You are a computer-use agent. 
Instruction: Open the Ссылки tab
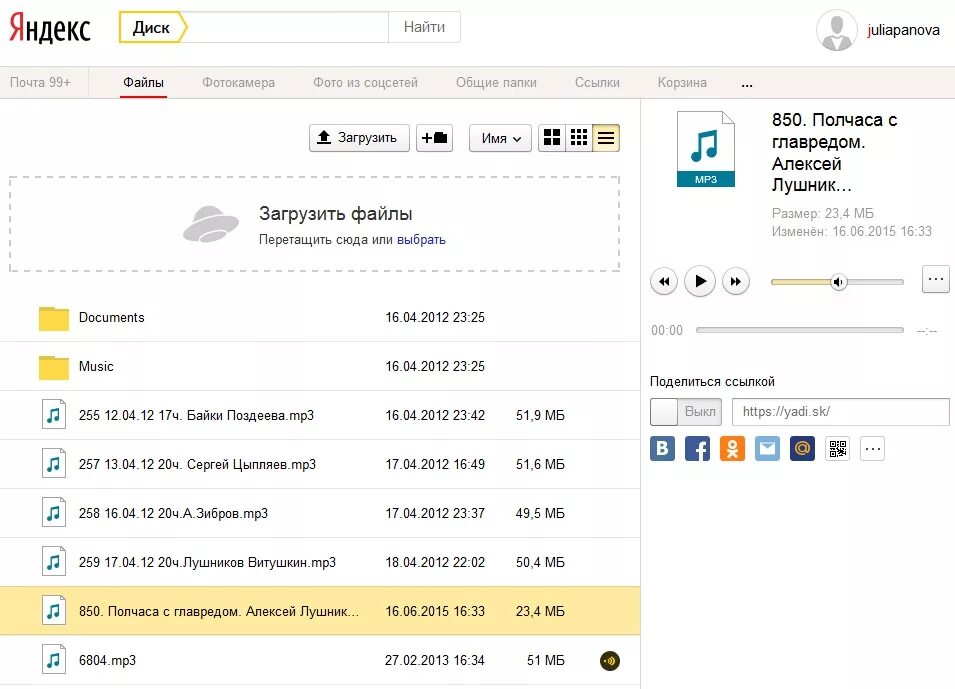point(597,82)
